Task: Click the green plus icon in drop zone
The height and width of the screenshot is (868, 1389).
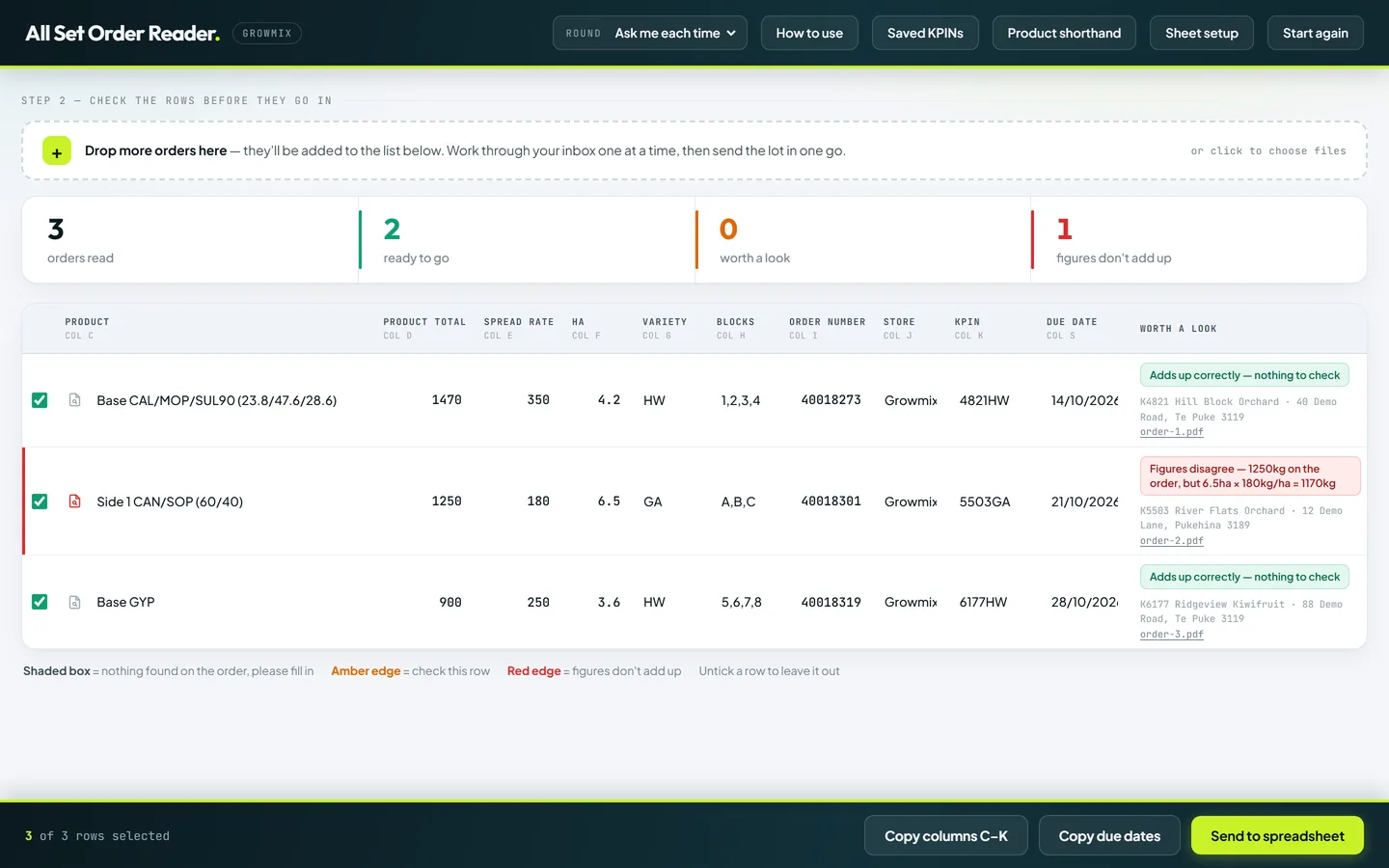Action: (x=57, y=151)
